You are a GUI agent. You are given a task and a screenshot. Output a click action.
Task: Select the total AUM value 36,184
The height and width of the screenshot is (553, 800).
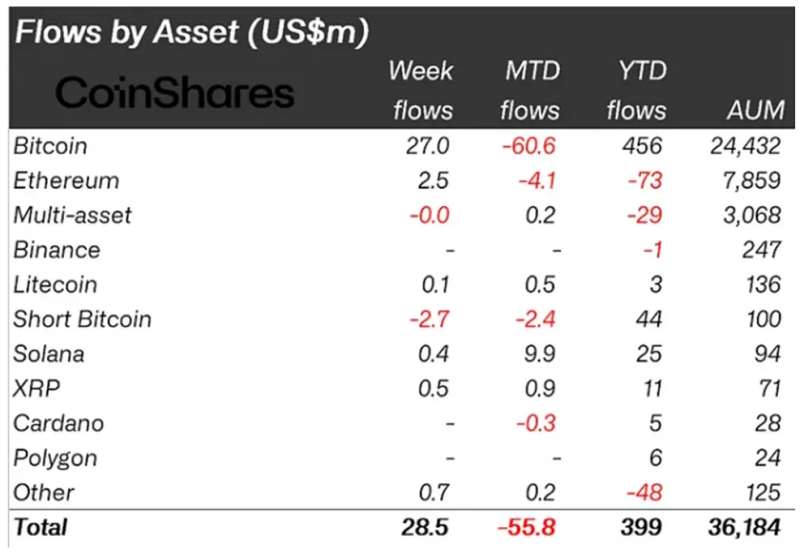740,526
